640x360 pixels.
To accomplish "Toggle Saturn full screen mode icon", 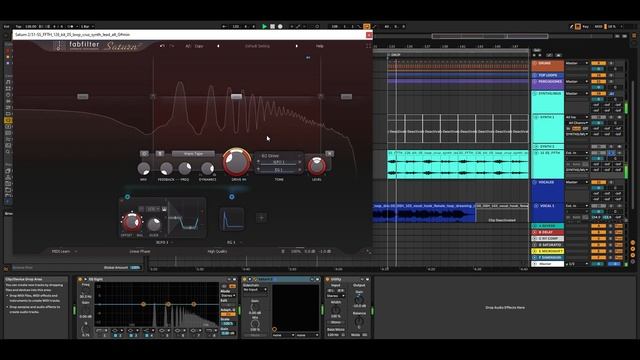I will click(368, 46).
